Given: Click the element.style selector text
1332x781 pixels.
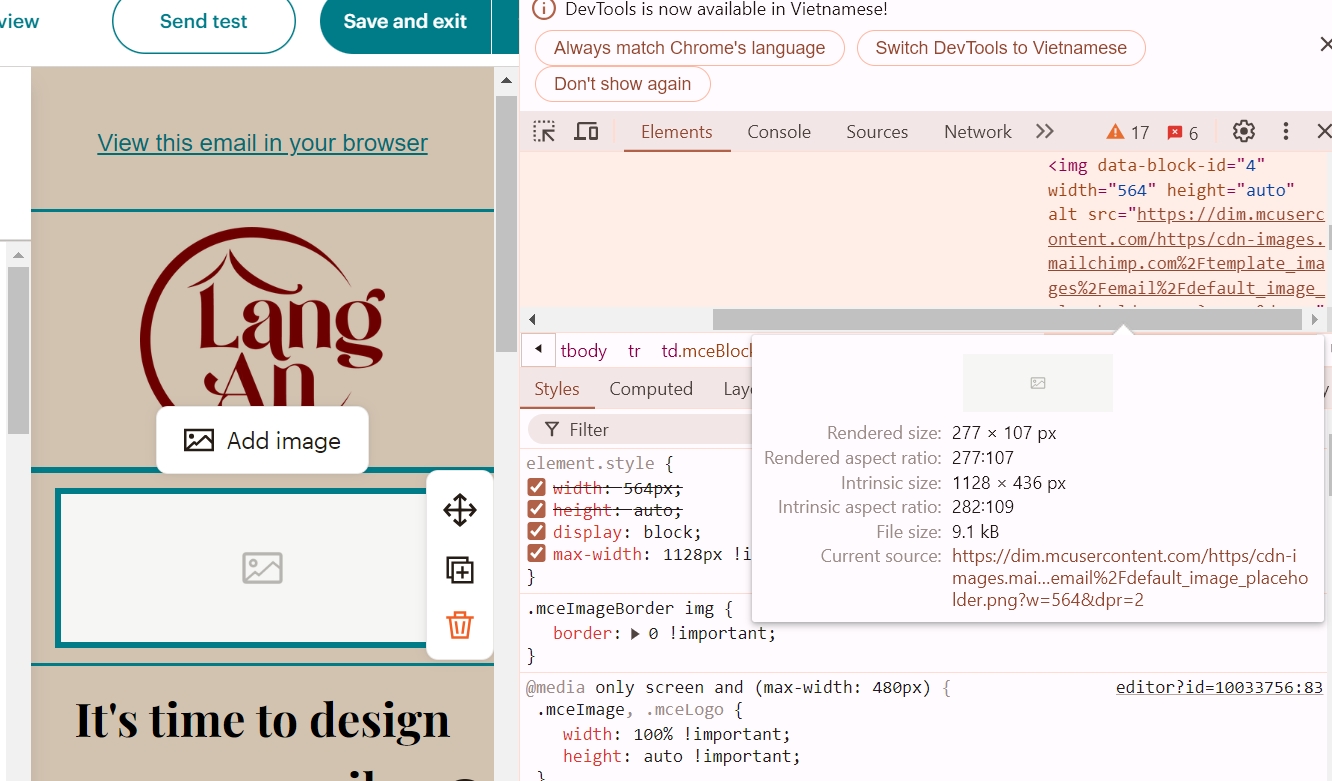Looking at the screenshot, I should 590,463.
